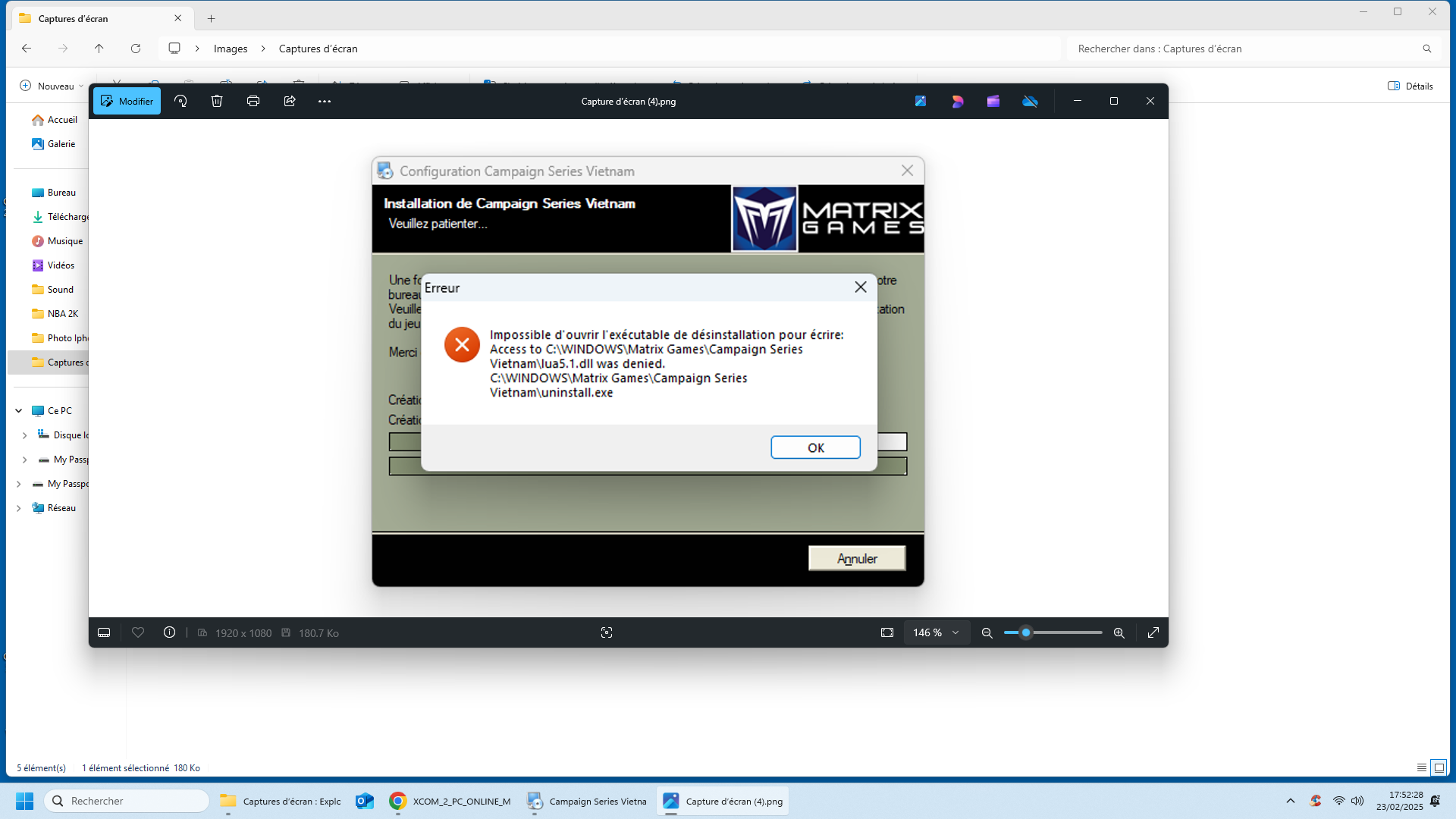The image size is (1456, 819).
Task: Toggle the filmstrip icon in Photos footer
Action: (104, 632)
